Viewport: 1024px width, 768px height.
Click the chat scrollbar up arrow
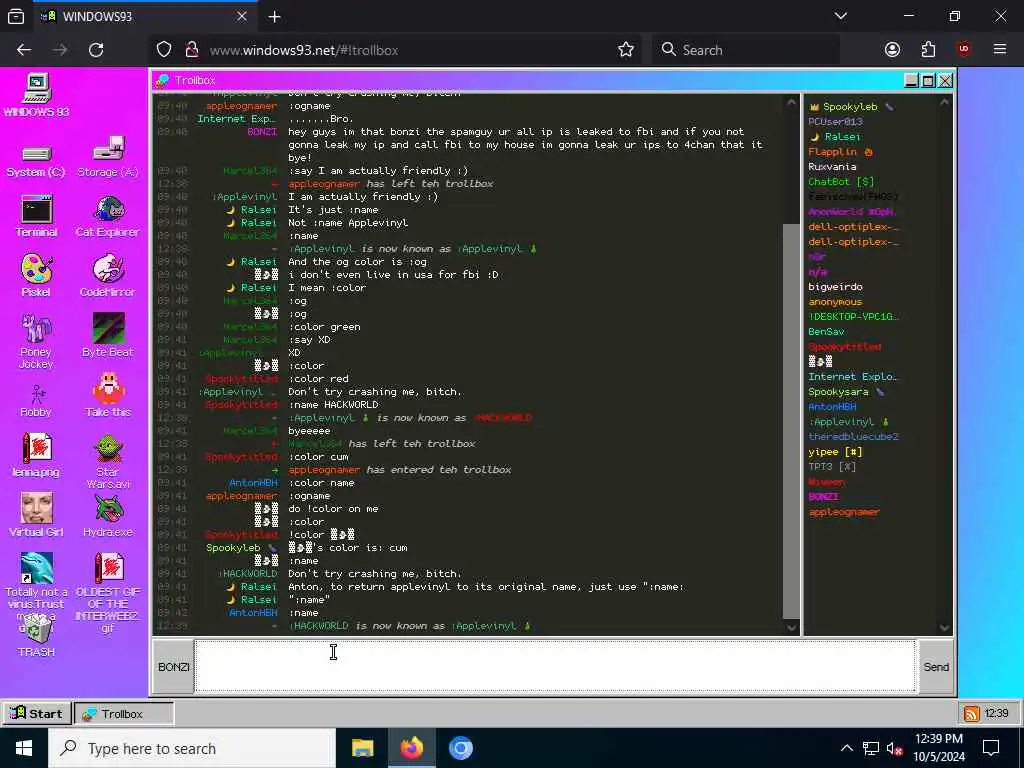(791, 102)
